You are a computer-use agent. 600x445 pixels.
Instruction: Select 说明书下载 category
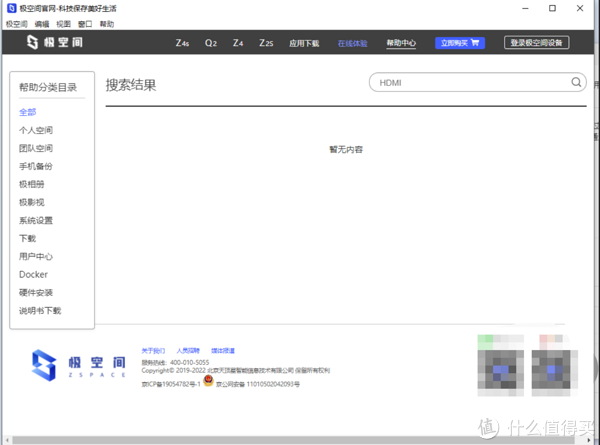[40, 310]
